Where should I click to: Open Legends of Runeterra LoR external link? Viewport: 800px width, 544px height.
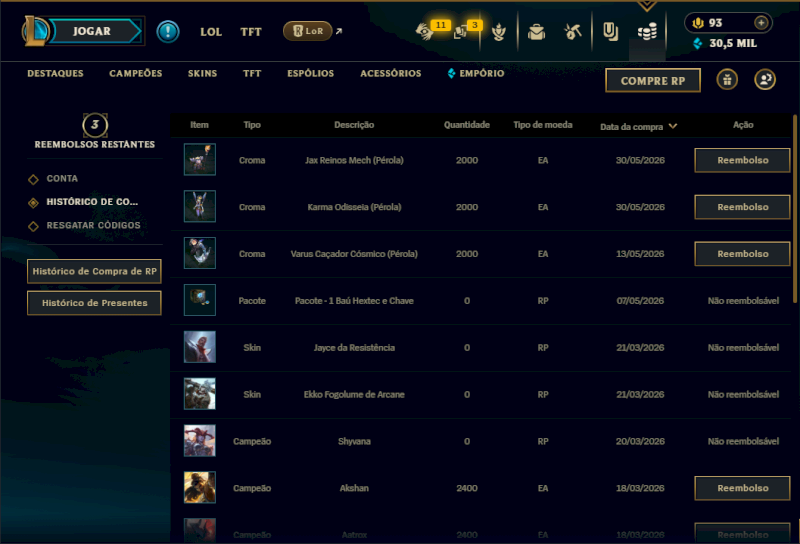coord(312,31)
